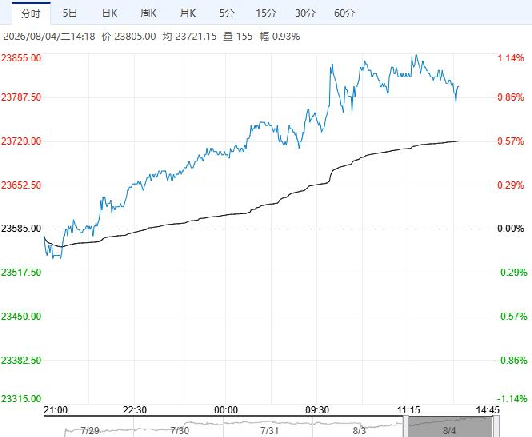Jump to 8/3 in the date navigator
This screenshot has width=532, height=437.
pos(359,431)
